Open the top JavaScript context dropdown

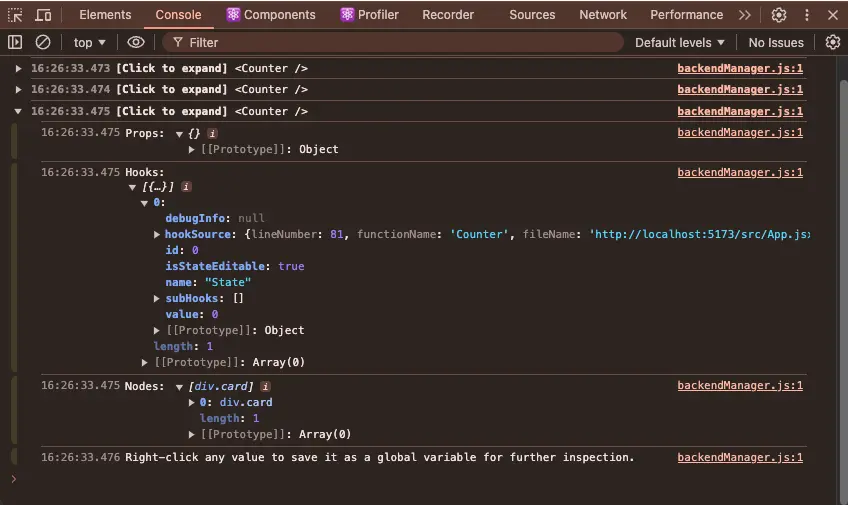coord(90,42)
